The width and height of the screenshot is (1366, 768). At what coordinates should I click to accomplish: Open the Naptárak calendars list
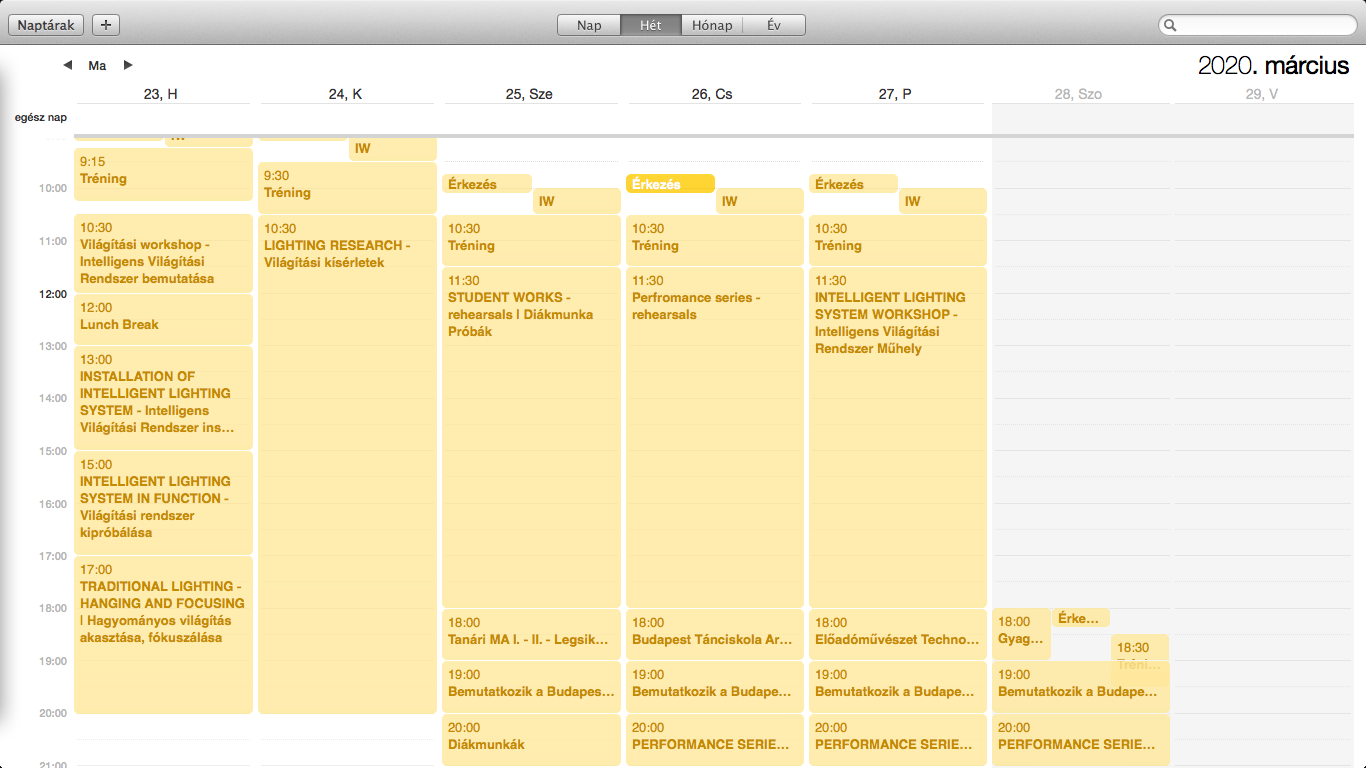click(x=46, y=25)
